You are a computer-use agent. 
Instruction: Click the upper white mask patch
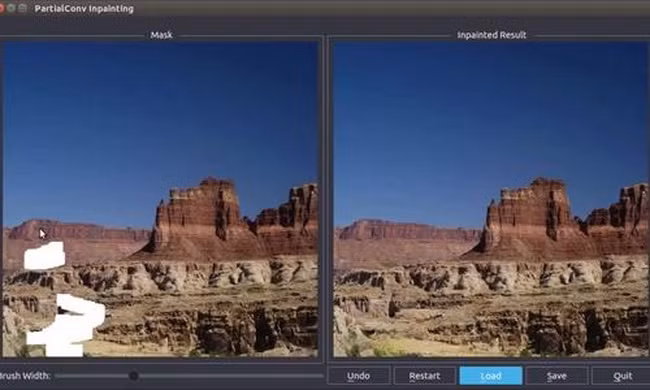[x=45, y=256]
